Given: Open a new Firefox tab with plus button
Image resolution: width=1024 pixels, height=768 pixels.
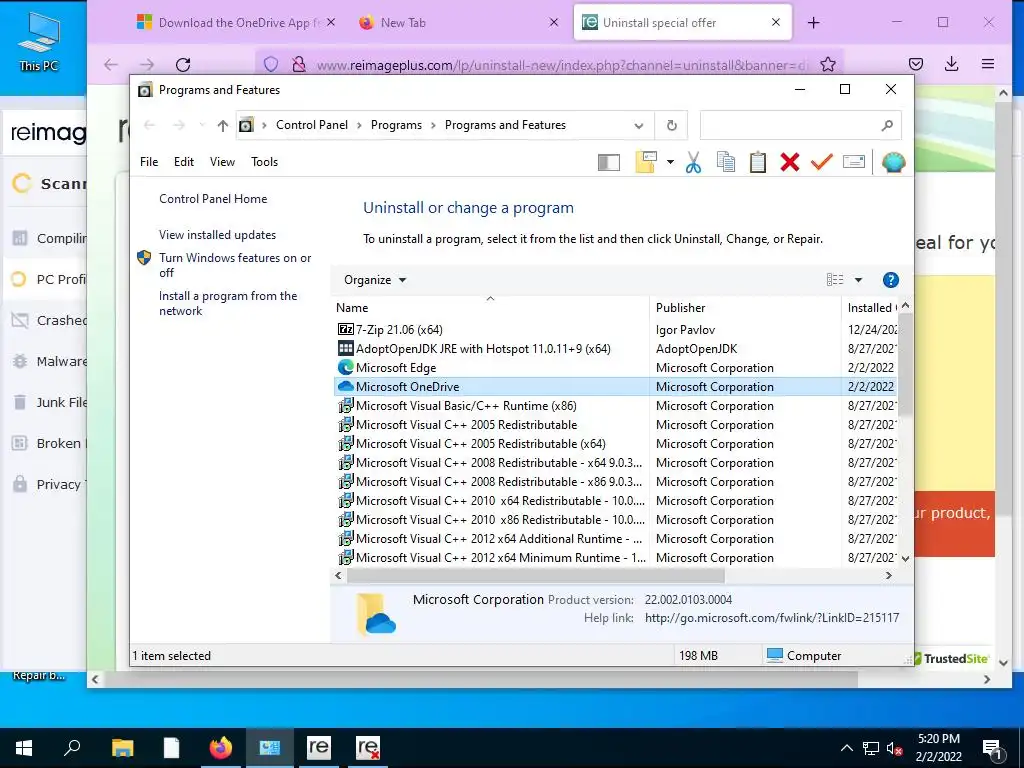Looking at the screenshot, I should pyautogui.click(x=814, y=23).
